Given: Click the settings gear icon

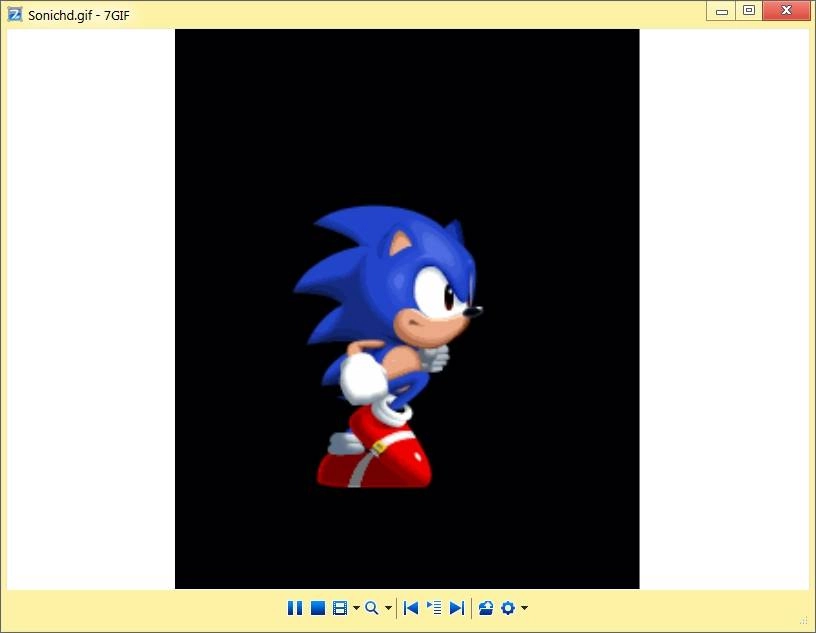Looking at the screenshot, I should pos(508,608).
